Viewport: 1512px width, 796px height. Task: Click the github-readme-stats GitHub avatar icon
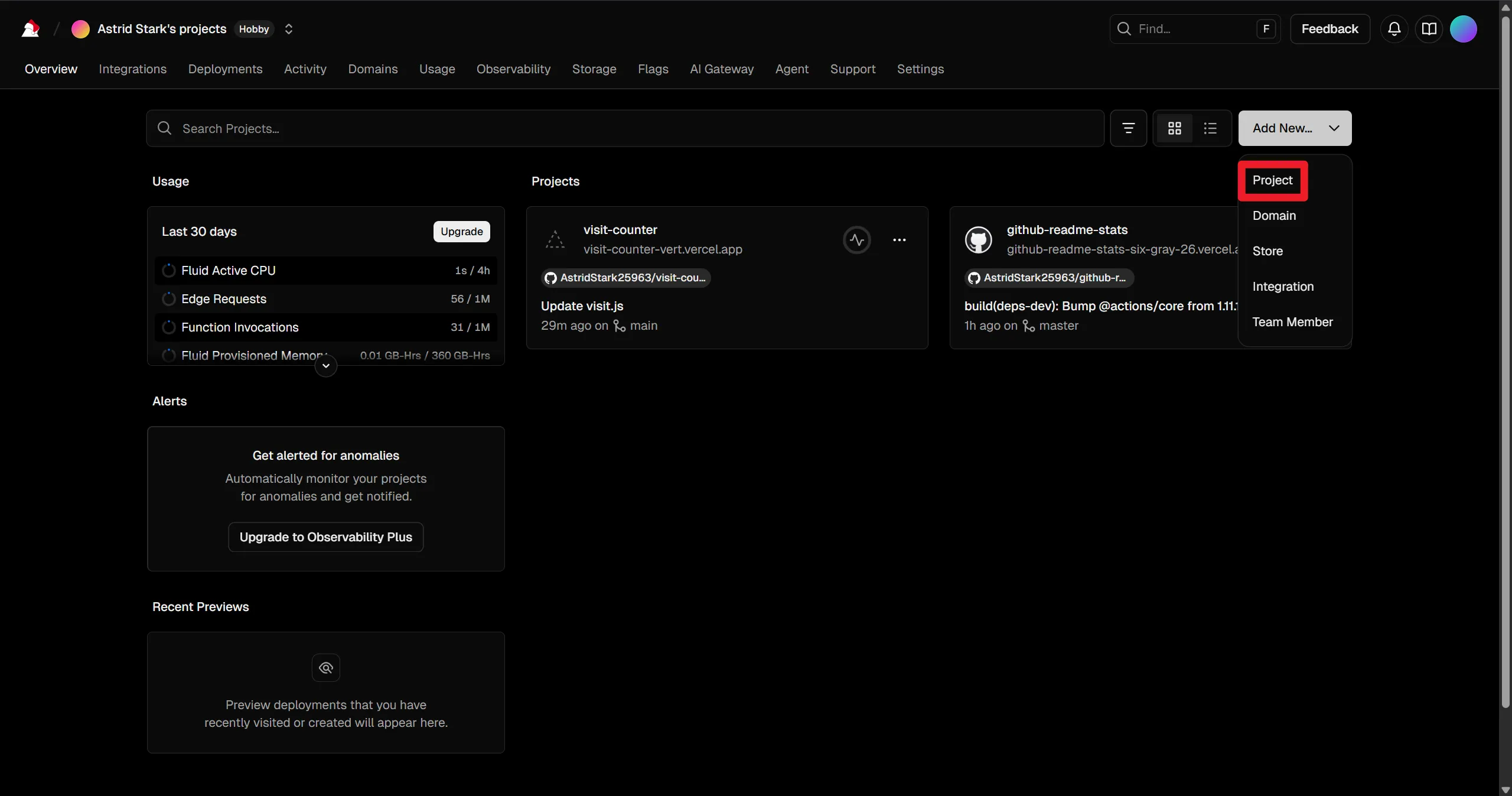point(978,240)
